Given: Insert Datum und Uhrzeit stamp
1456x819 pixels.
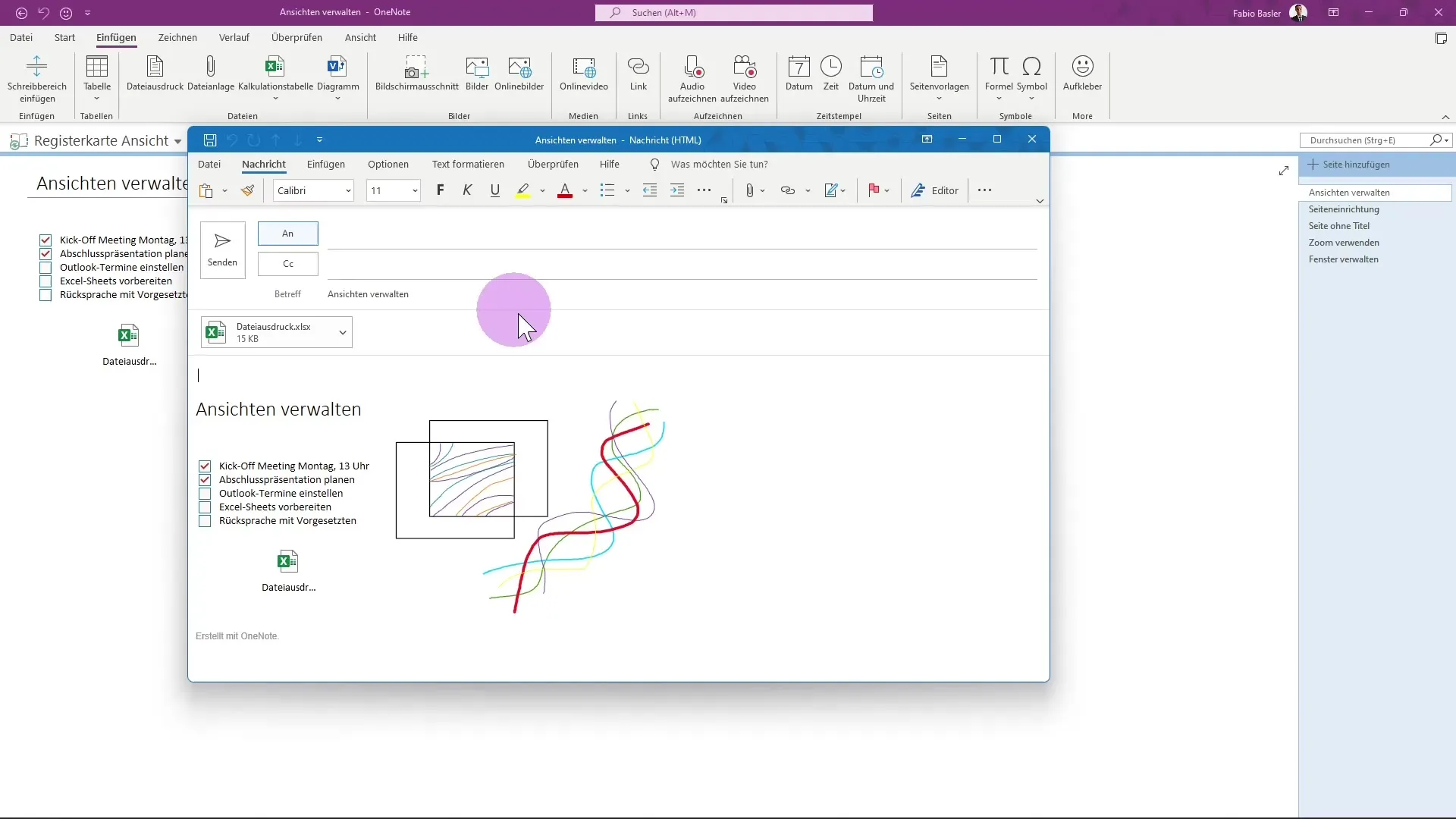Looking at the screenshot, I should click(x=871, y=79).
